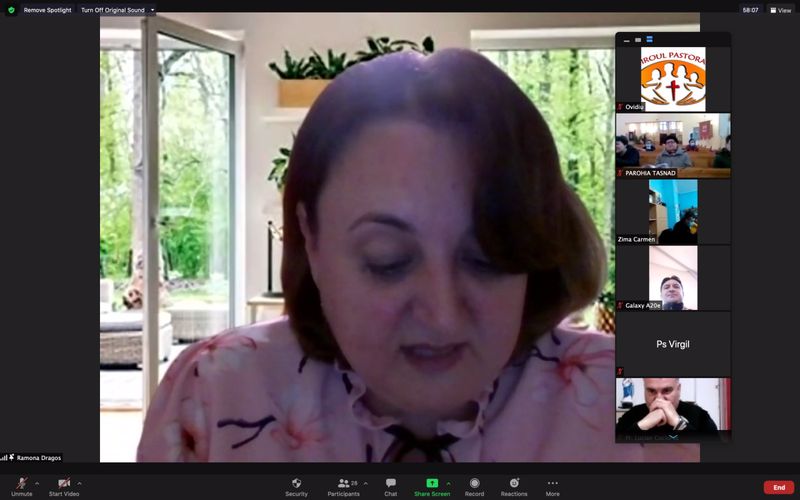Expand video options arrow beside Start Video
The width and height of the screenshot is (800, 500).
pos(80,482)
